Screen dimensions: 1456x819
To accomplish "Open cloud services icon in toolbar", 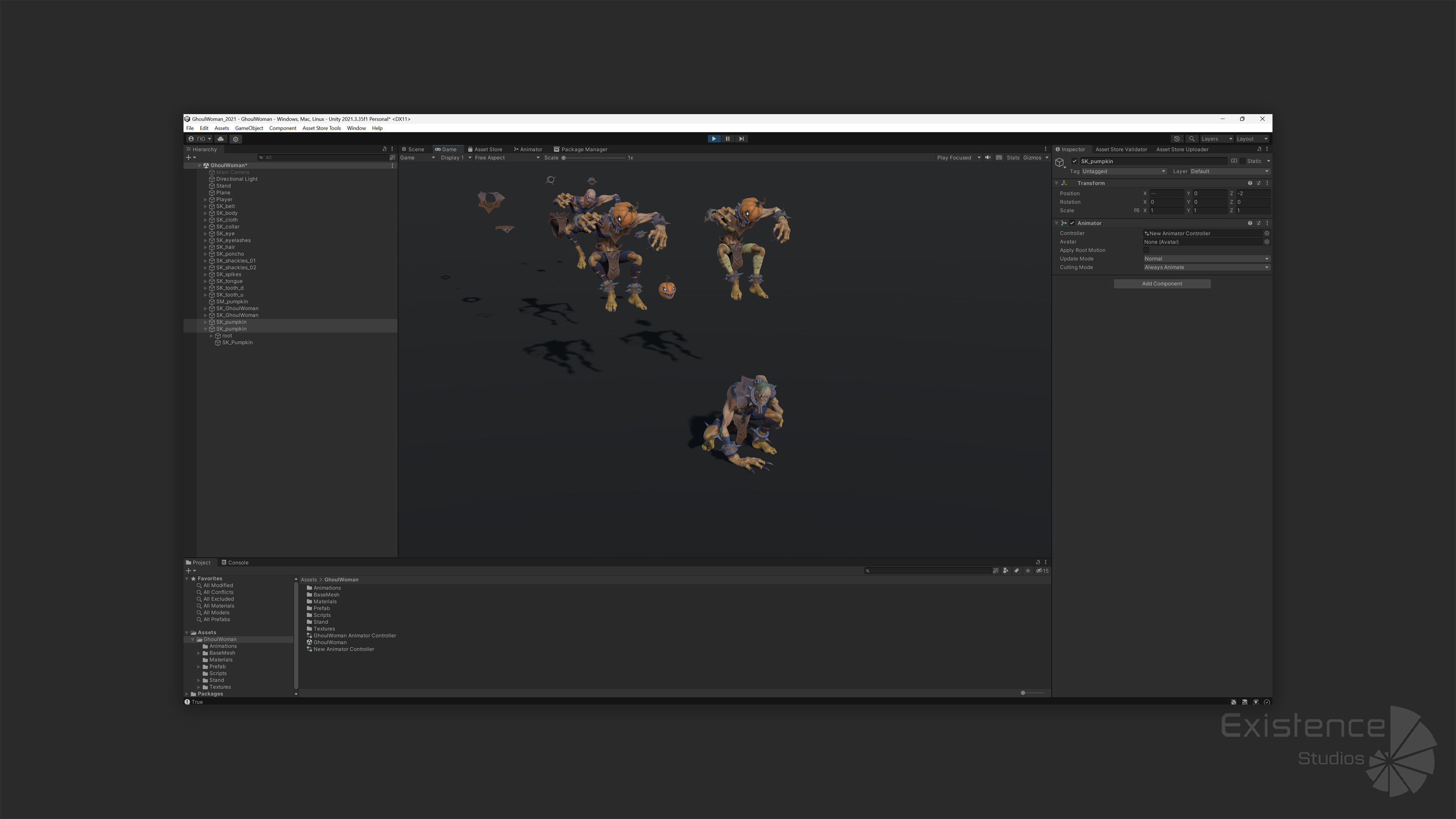I will 220,138.
